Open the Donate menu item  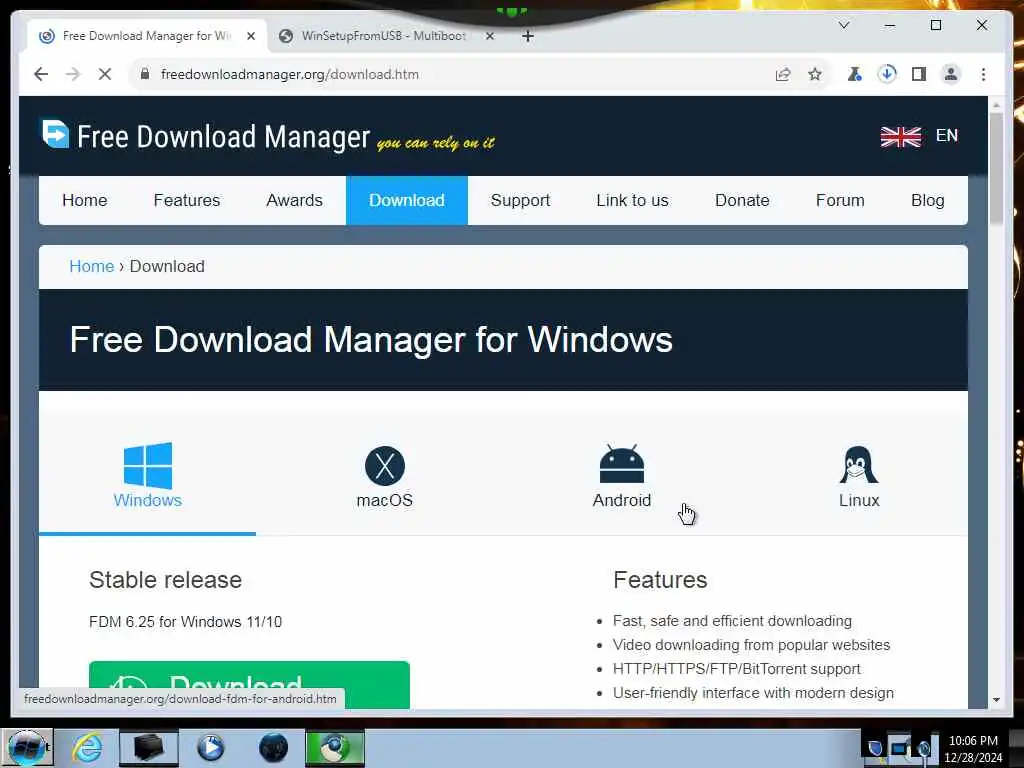[x=742, y=200]
